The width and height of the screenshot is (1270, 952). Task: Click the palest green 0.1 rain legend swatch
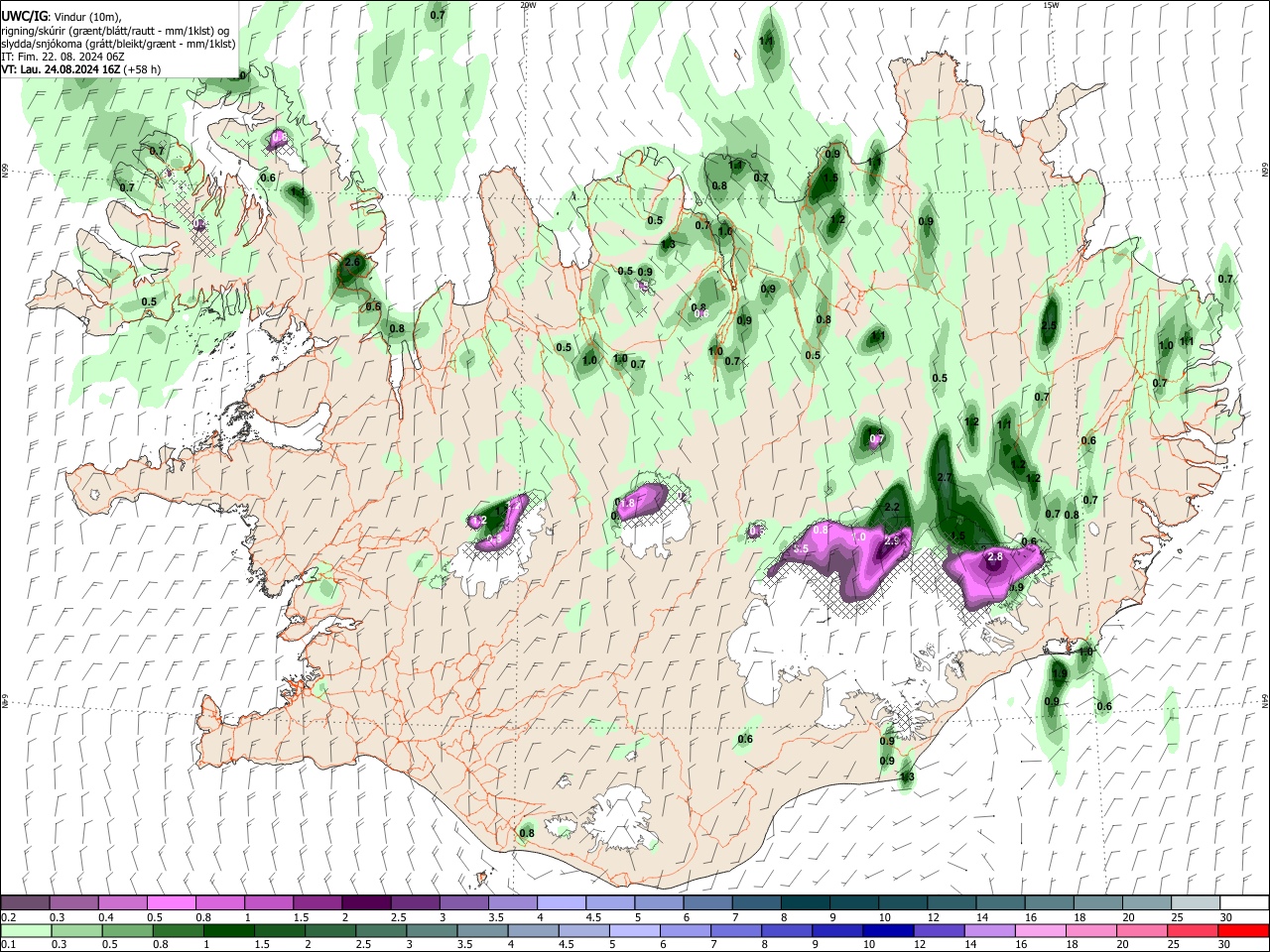pyautogui.click(x=25, y=930)
